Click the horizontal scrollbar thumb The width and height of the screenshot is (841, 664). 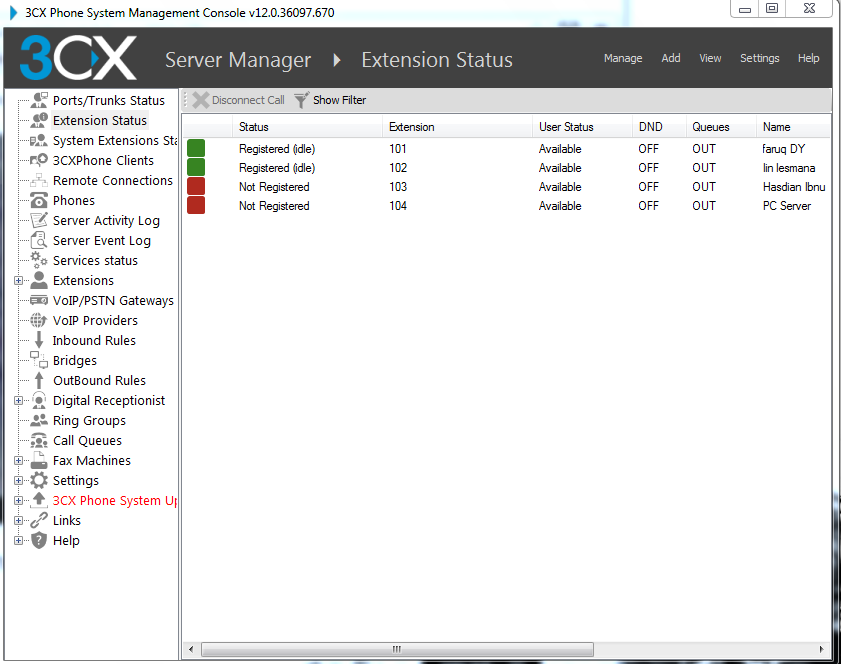coord(397,649)
